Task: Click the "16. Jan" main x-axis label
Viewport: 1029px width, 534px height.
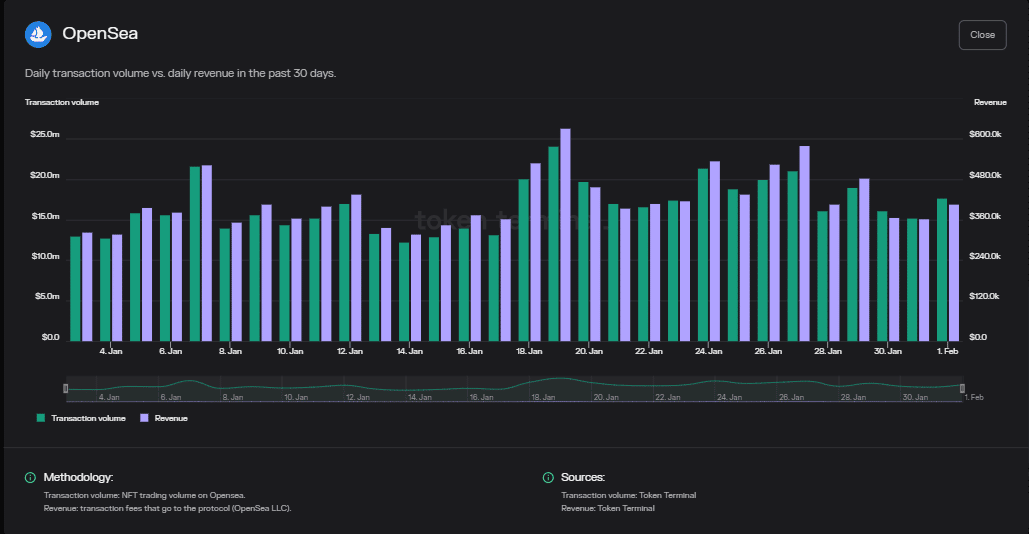Action: coord(469,352)
